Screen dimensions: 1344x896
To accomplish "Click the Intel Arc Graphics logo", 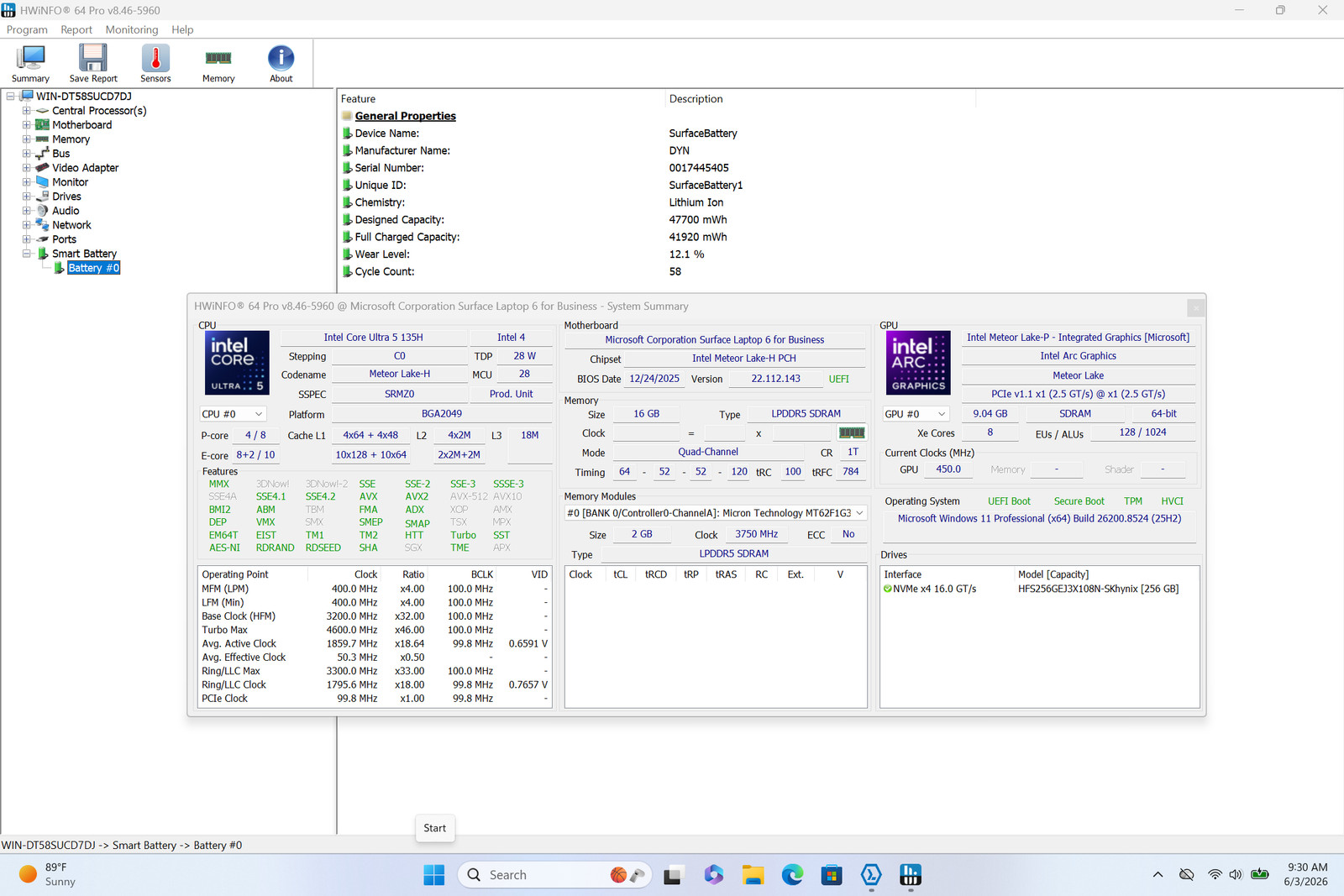I will [918, 363].
